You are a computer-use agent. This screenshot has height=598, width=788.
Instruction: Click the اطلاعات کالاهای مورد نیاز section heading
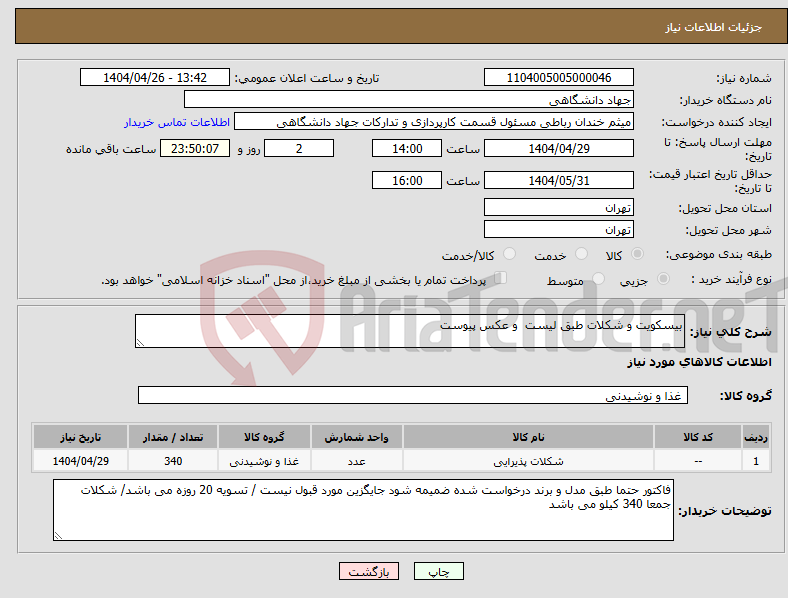pyautogui.click(x=699, y=362)
